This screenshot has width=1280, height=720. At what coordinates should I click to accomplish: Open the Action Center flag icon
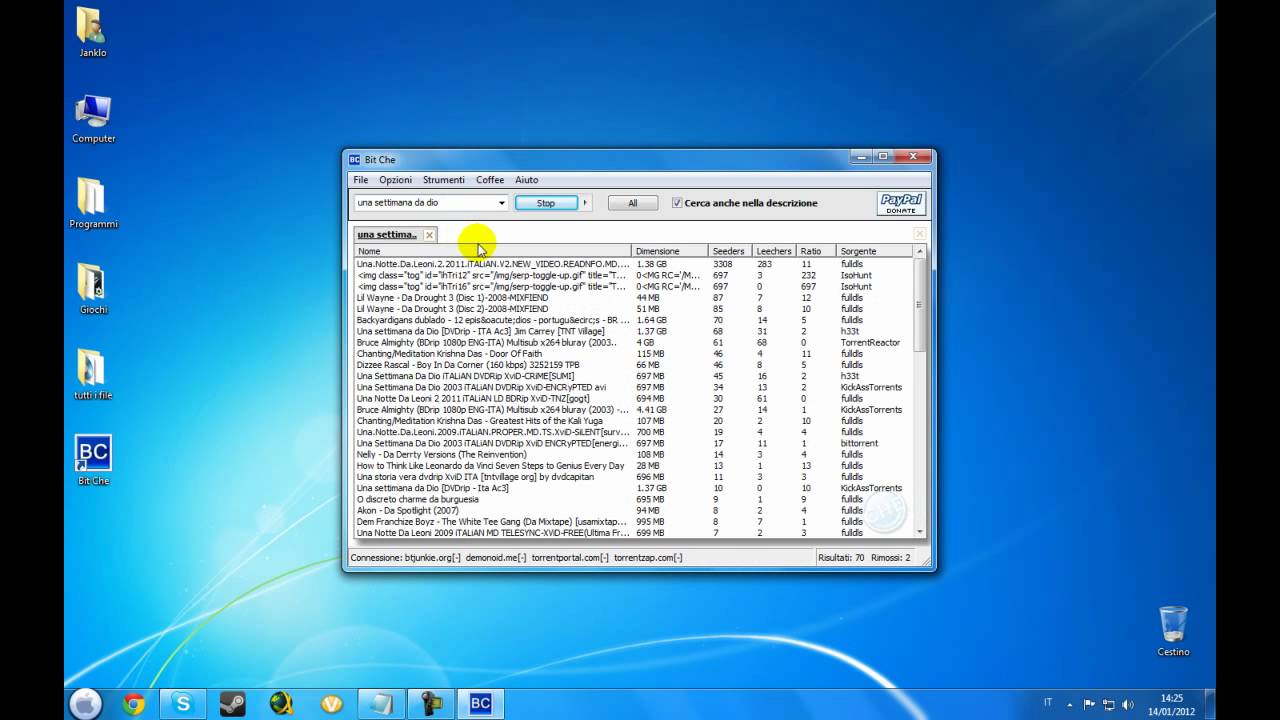coord(1089,704)
